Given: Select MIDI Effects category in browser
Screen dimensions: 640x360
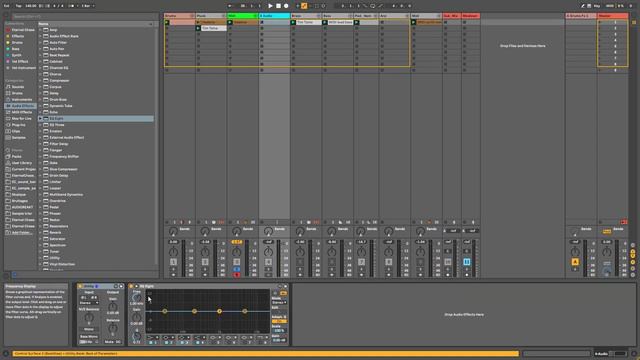Looking at the screenshot, I should point(22,112).
